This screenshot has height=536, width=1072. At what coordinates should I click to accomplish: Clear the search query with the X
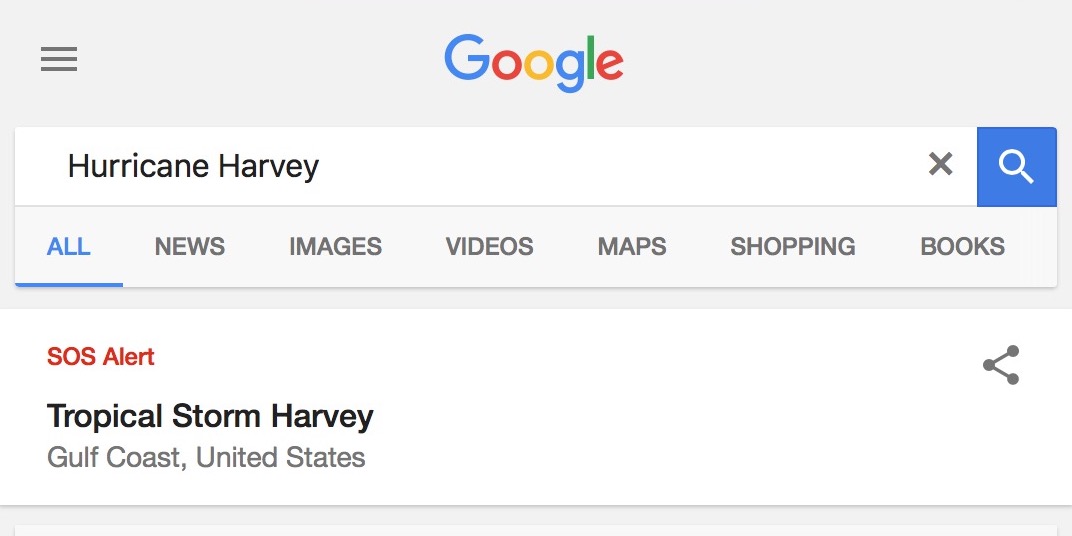point(940,165)
